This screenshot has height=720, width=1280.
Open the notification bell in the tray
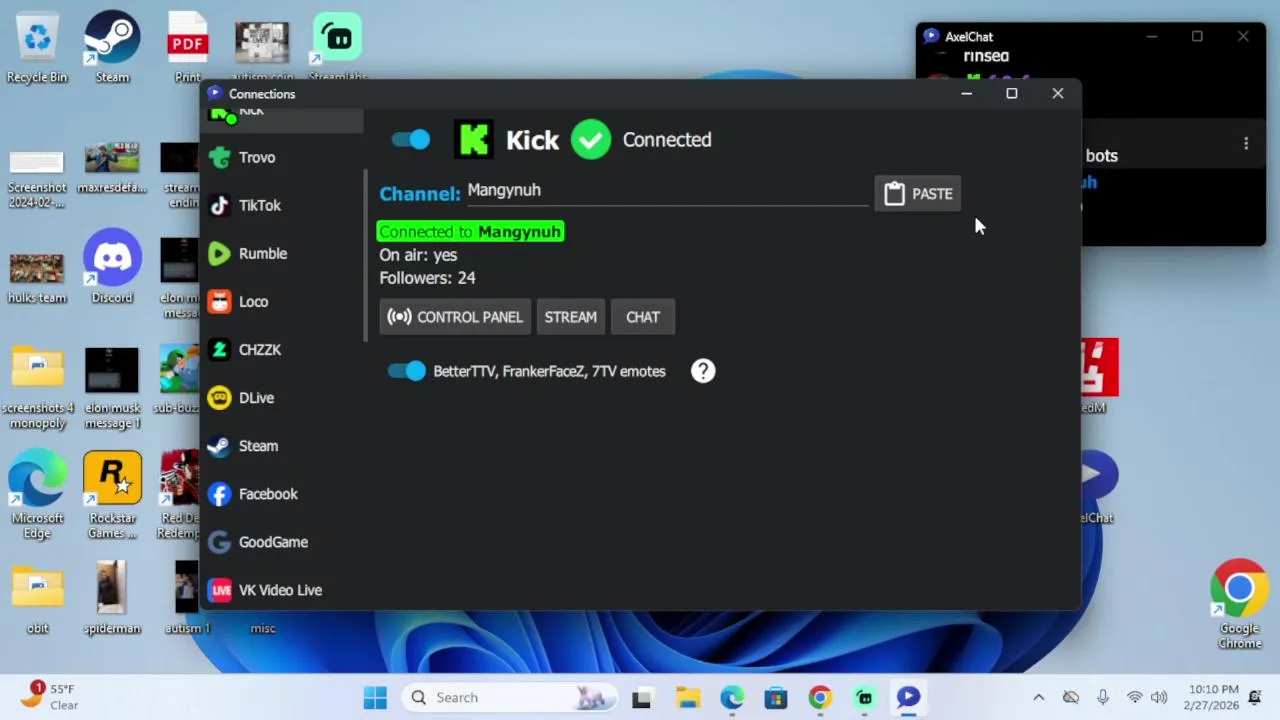pyautogui.click(x=1255, y=697)
